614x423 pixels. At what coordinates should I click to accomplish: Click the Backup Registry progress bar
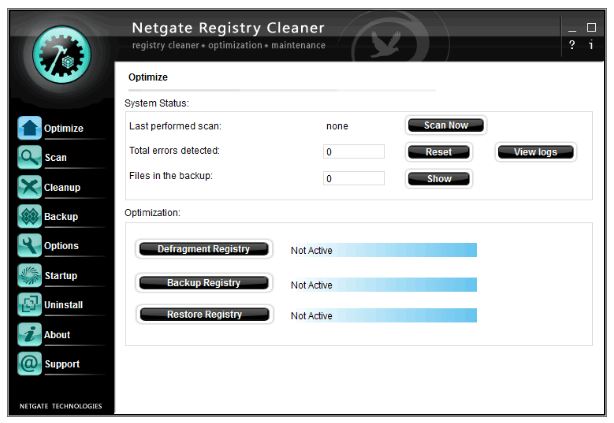click(x=383, y=285)
